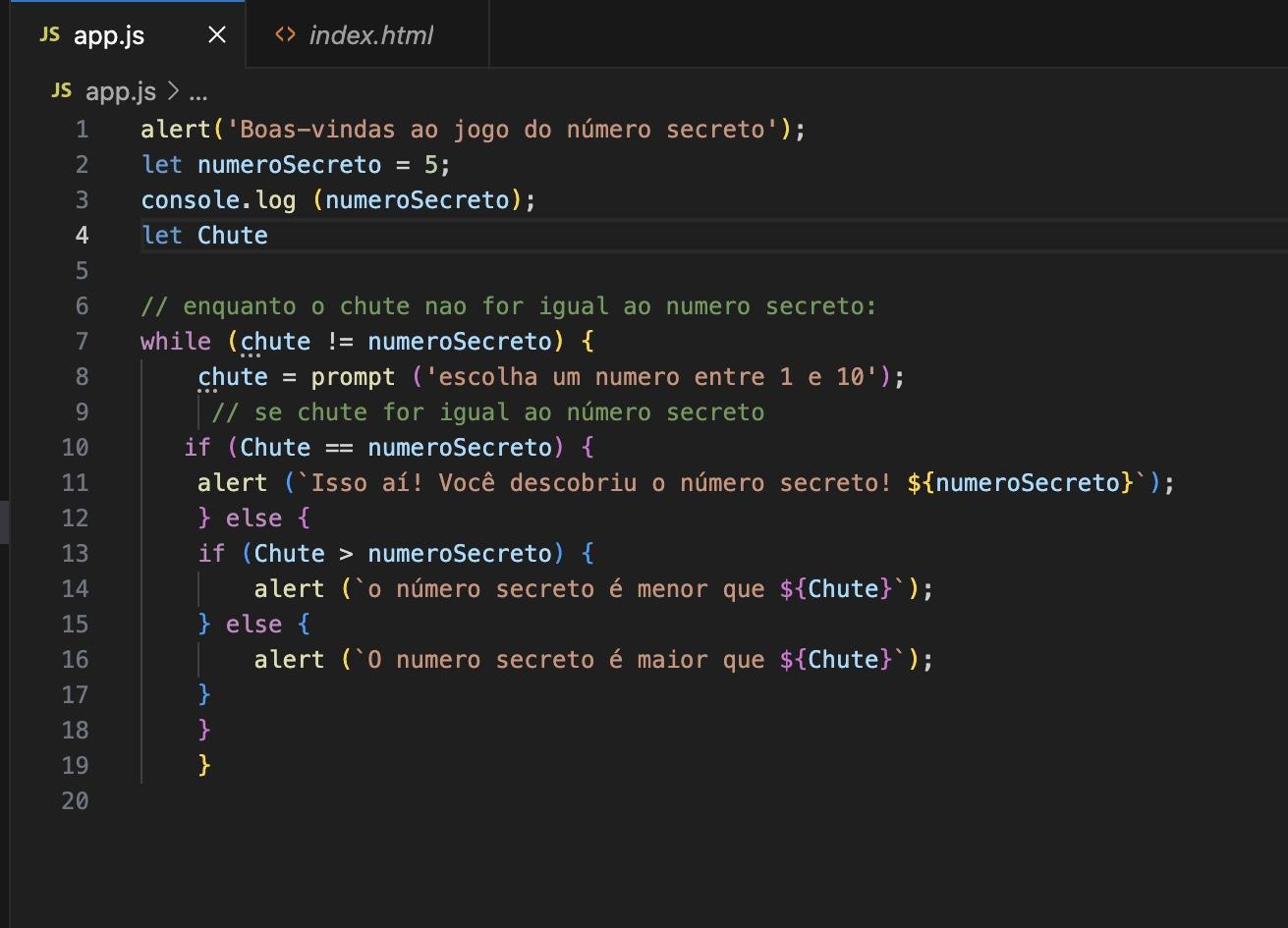This screenshot has width=1288, height=928.
Task: Click line number 7 in gutter
Action: pyautogui.click(x=82, y=342)
